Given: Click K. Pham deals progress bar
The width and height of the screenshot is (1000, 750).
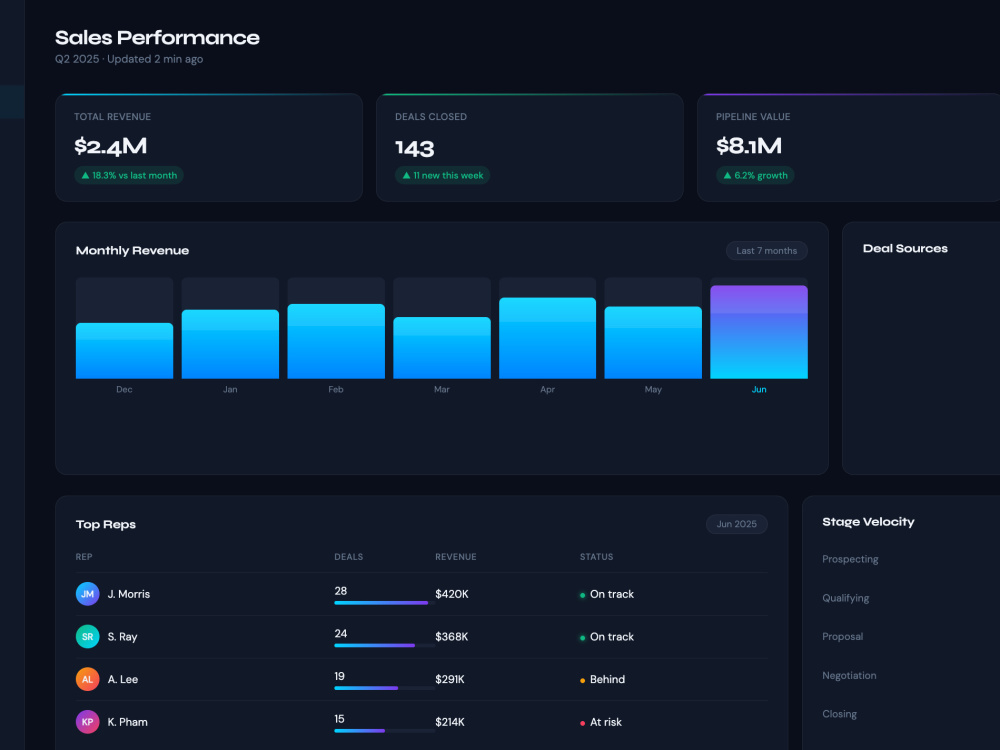Looking at the screenshot, I should (x=385, y=731).
